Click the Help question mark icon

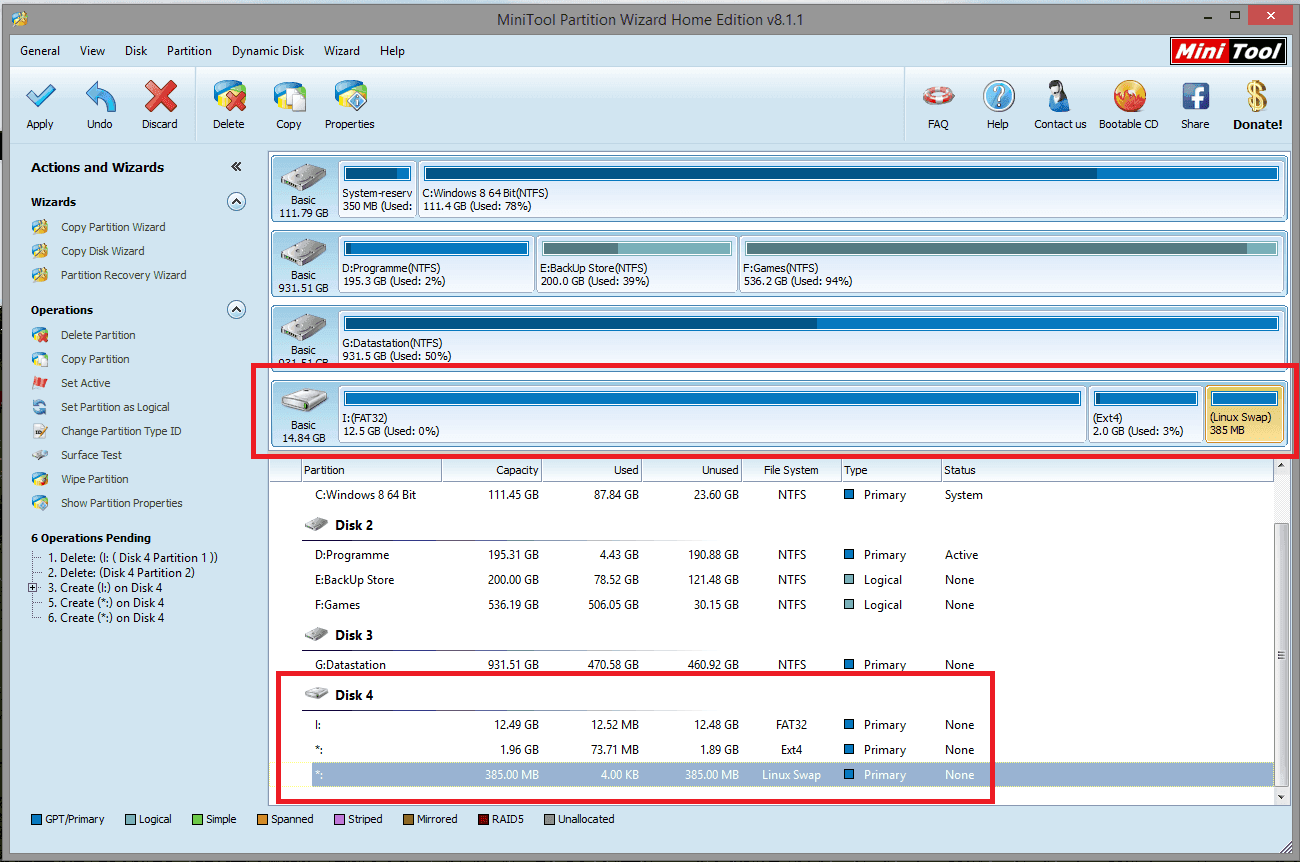click(998, 98)
